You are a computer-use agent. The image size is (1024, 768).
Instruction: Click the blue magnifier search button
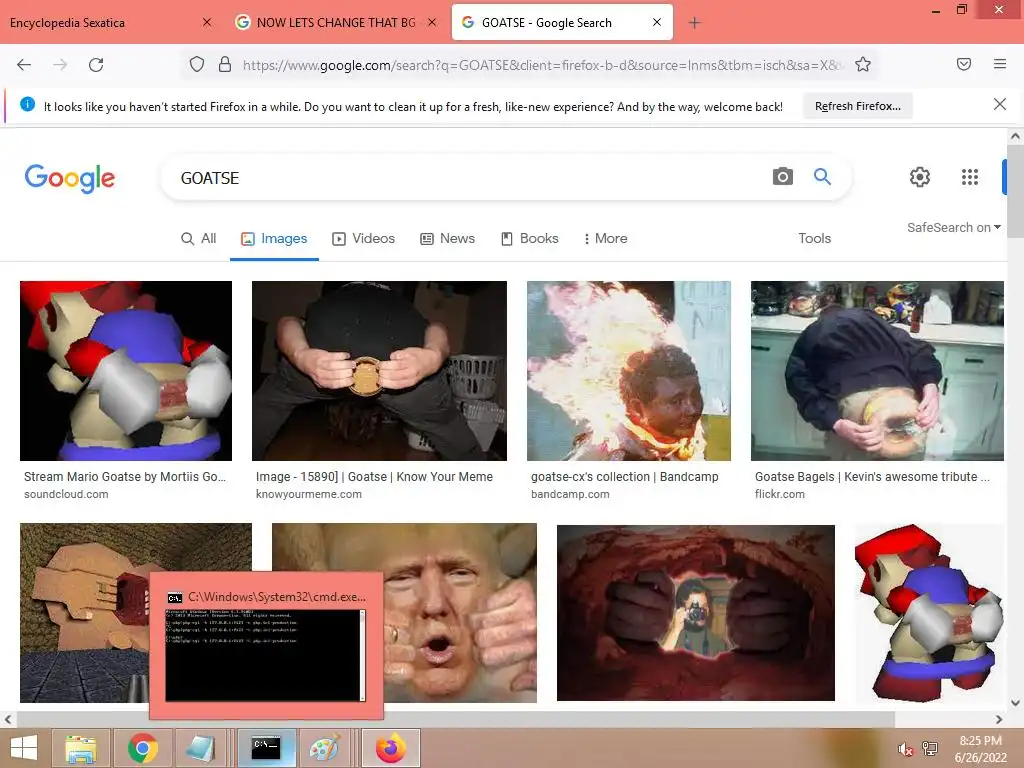(x=822, y=176)
